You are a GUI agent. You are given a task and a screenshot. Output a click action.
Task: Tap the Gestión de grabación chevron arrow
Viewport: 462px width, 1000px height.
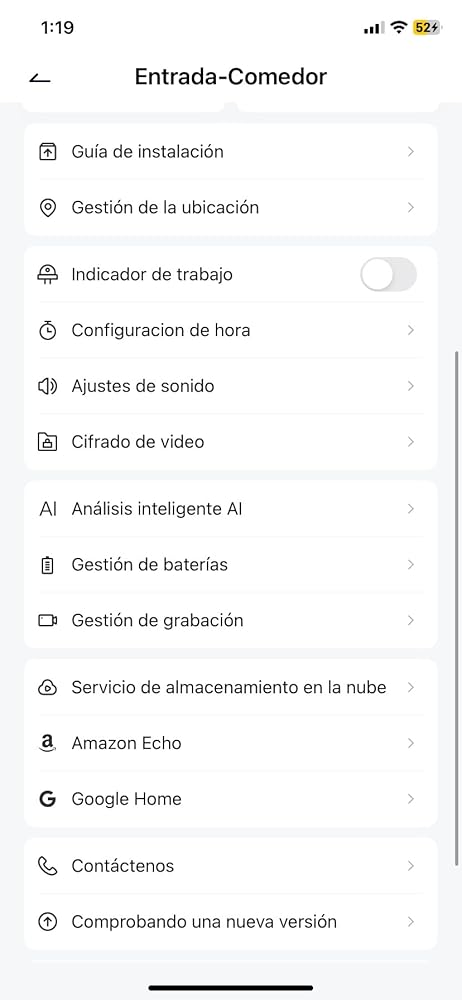(x=411, y=621)
